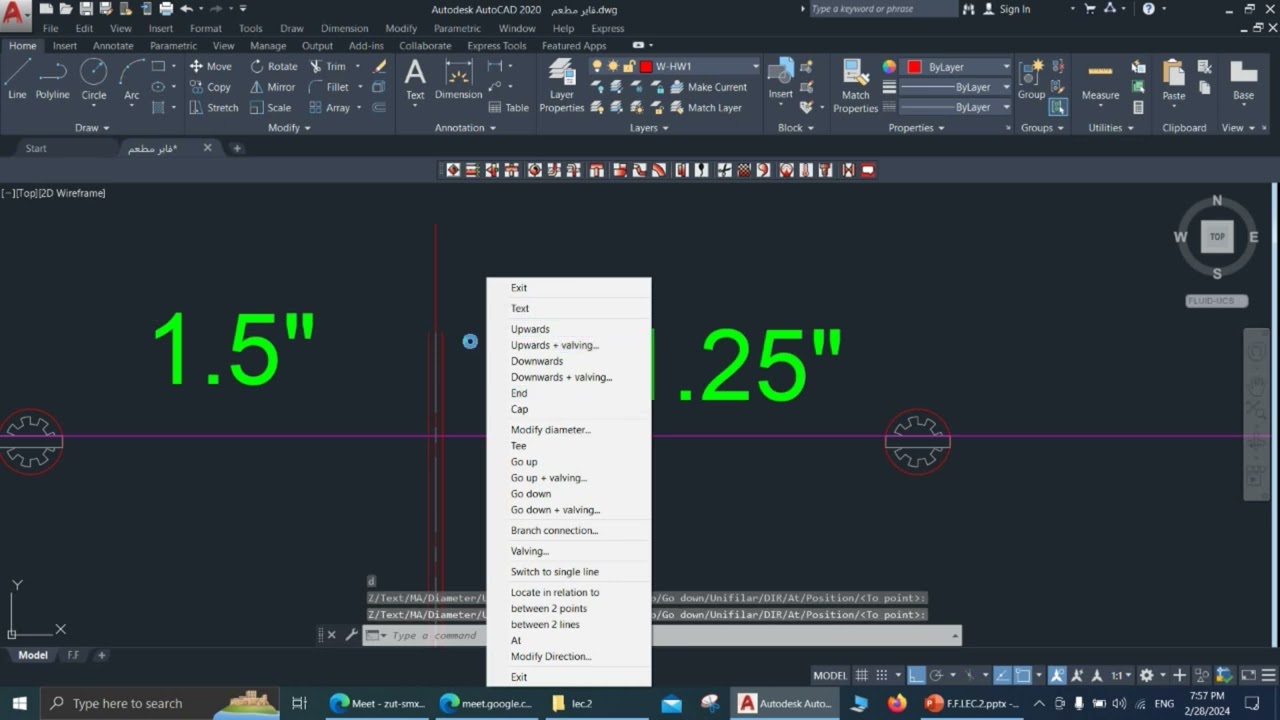Activate the Trim tool
The width and height of the screenshot is (1280, 720).
328,66
